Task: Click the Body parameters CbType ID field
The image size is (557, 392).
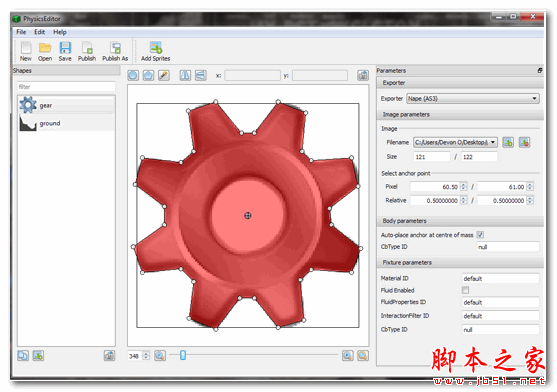Action: pyautogui.click(x=508, y=247)
